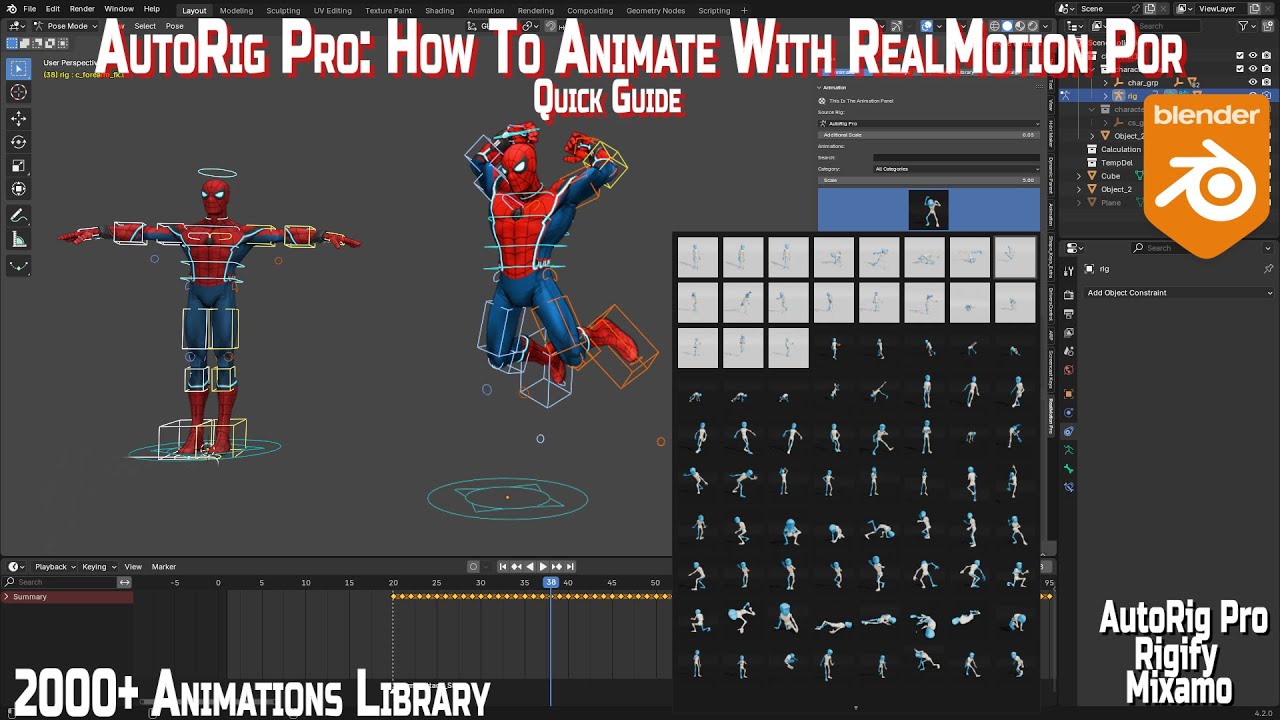Open the Window menu
Image resolution: width=1280 pixels, height=720 pixels.
[x=119, y=9]
